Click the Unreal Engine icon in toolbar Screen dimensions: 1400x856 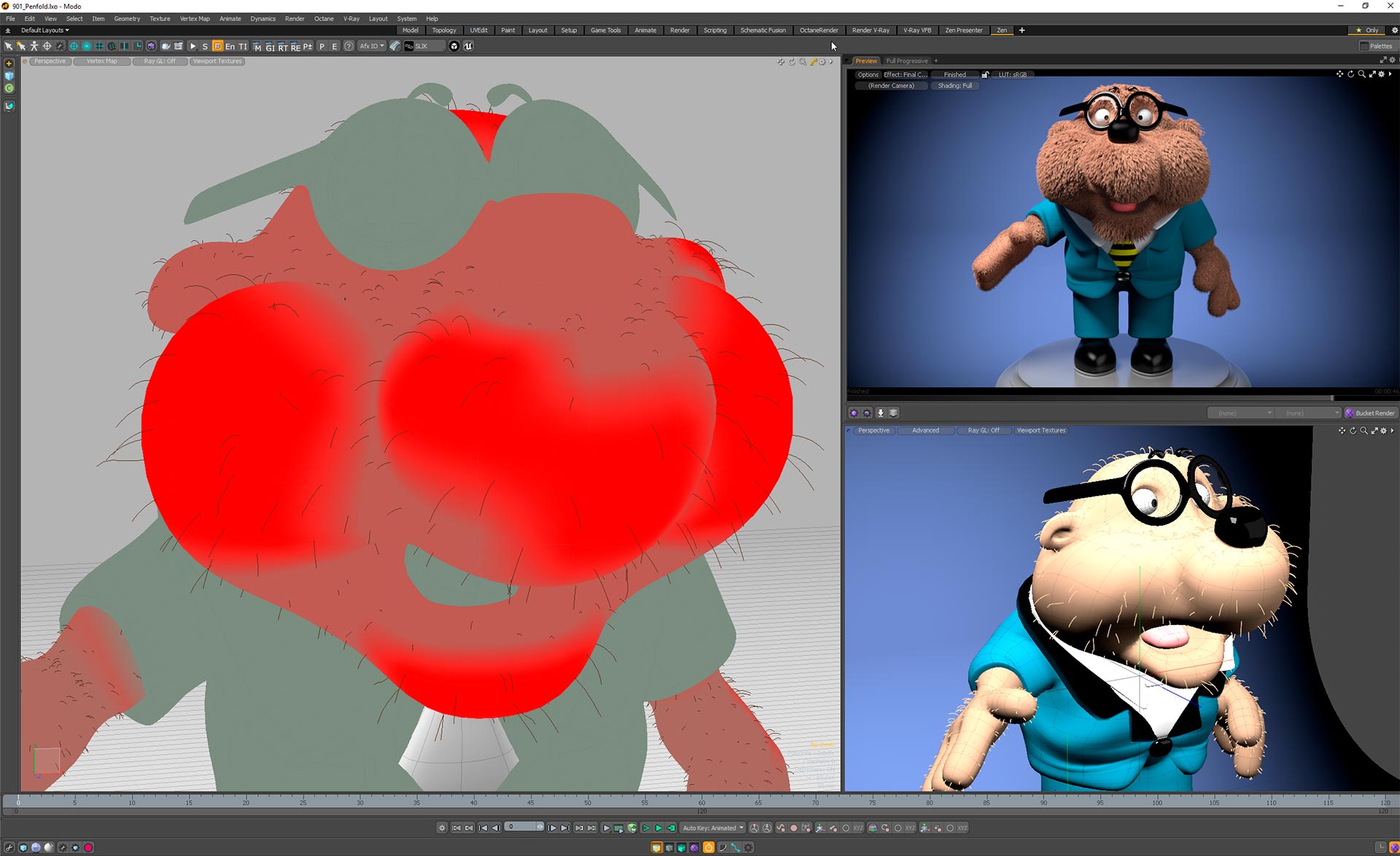pyautogui.click(x=468, y=46)
